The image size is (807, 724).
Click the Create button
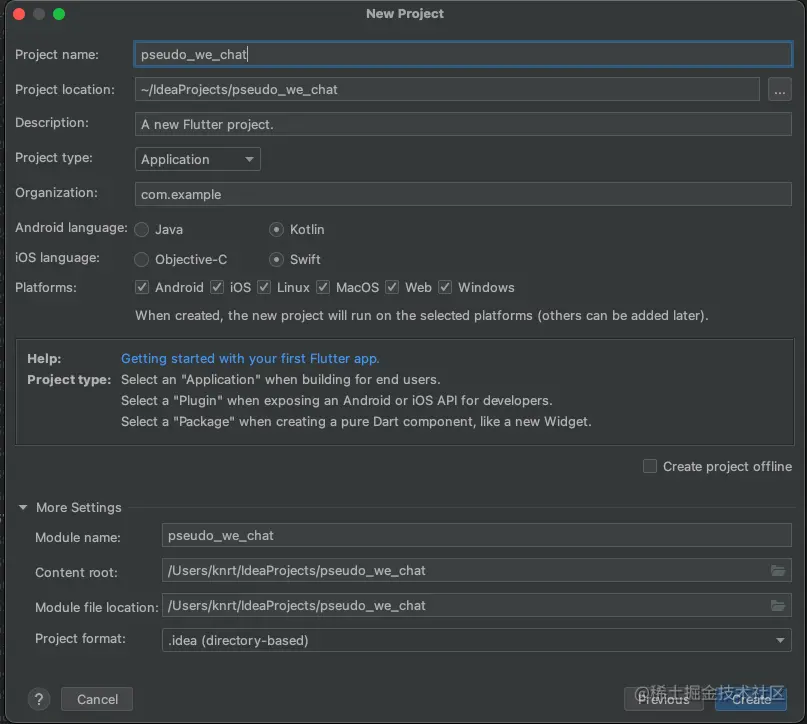pos(752,699)
